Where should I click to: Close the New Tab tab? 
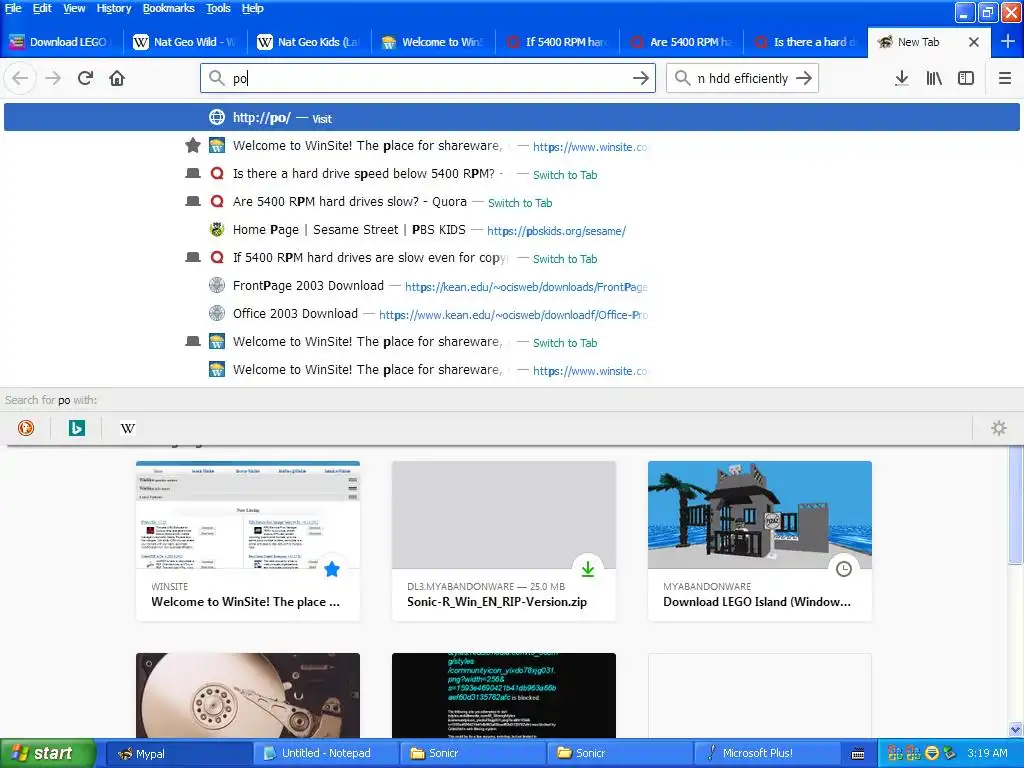(x=974, y=42)
